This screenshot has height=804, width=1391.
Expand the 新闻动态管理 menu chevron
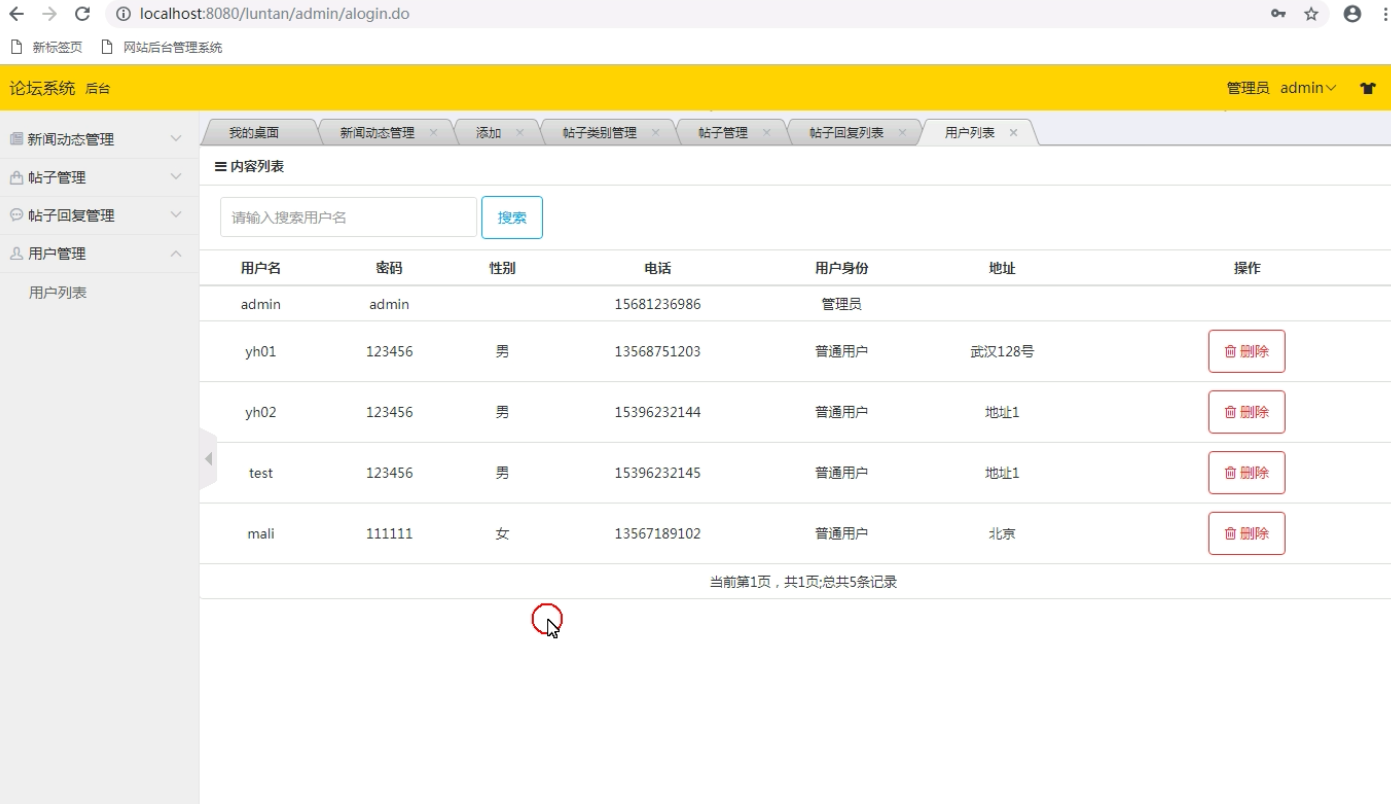pyautogui.click(x=176, y=139)
